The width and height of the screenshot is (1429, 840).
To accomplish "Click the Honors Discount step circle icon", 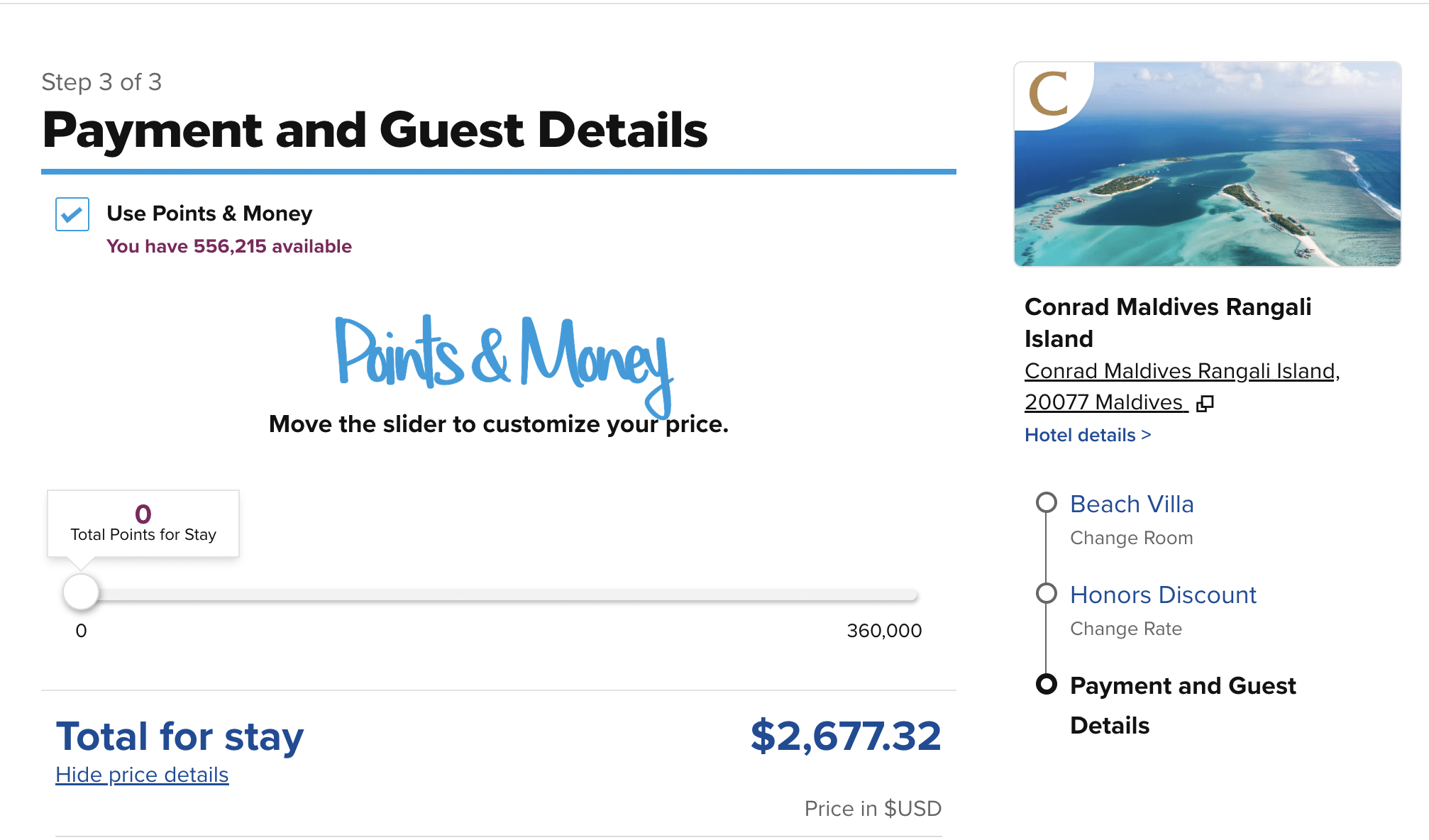I will tap(1047, 593).
